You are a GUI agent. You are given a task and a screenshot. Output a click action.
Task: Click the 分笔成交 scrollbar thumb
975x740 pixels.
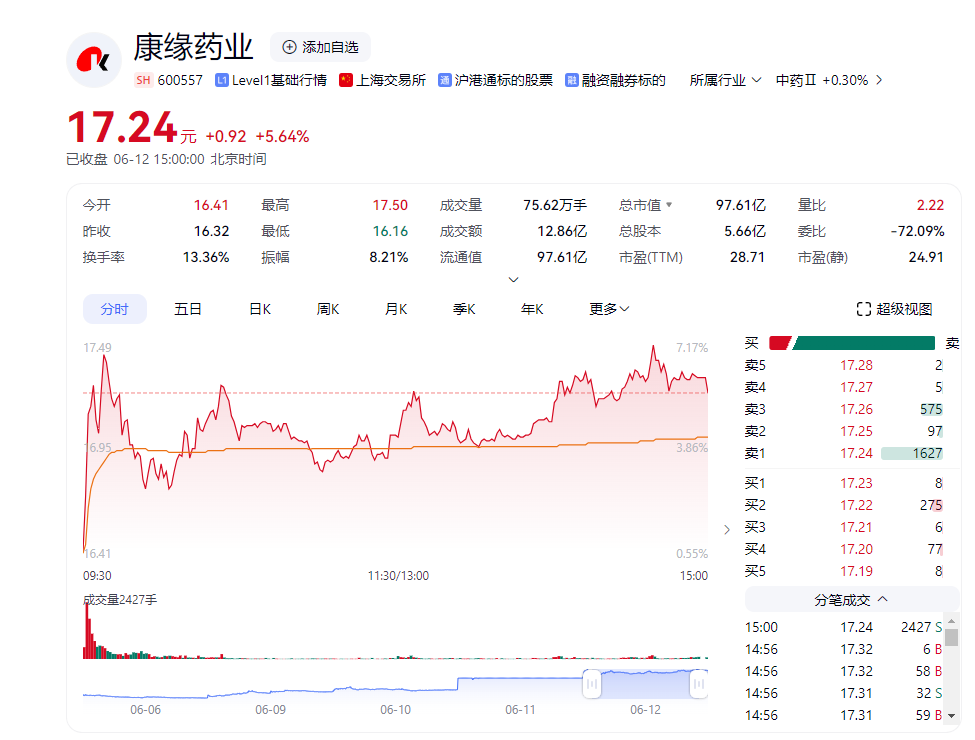951,637
